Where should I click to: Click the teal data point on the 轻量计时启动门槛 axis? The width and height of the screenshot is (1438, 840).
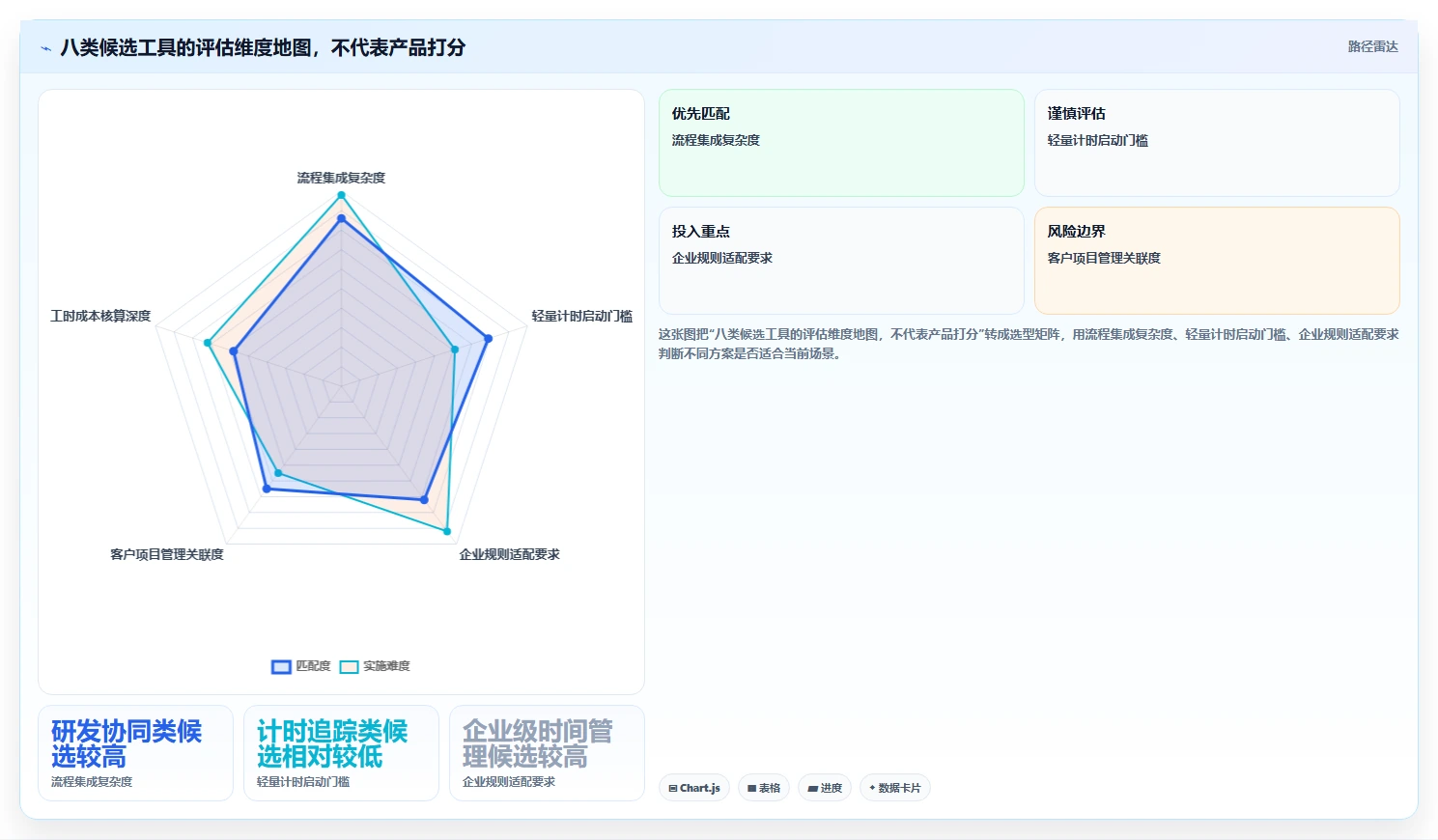point(455,350)
